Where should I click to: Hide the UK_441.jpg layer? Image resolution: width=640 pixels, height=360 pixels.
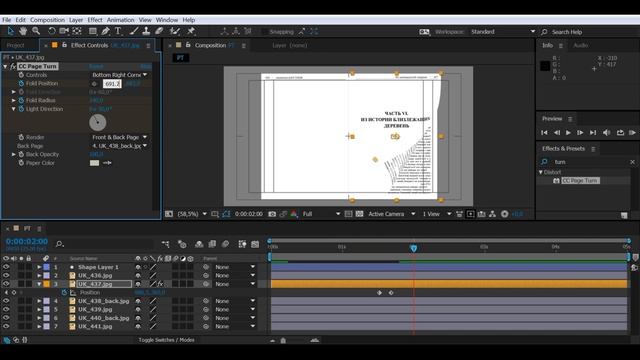point(6,327)
